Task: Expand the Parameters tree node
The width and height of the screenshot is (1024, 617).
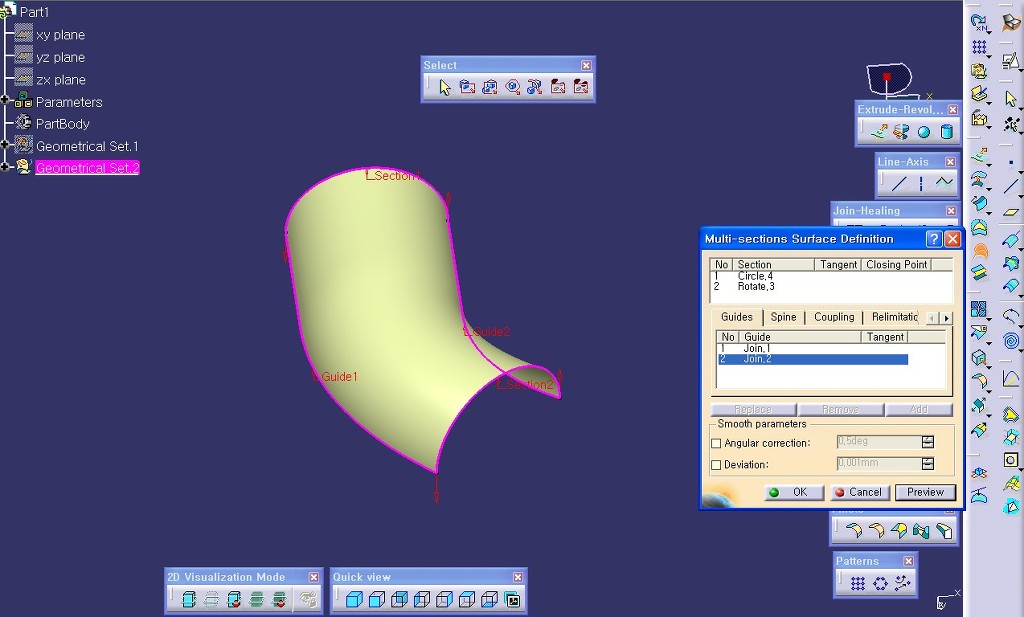Action: (5, 101)
